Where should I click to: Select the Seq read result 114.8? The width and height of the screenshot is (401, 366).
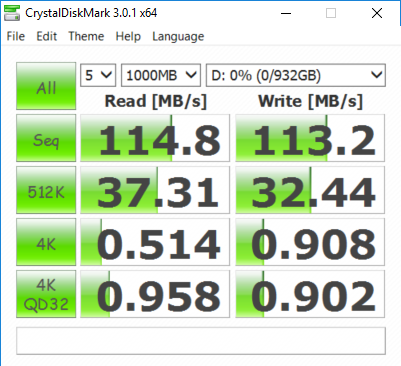[x=155, y=138]
